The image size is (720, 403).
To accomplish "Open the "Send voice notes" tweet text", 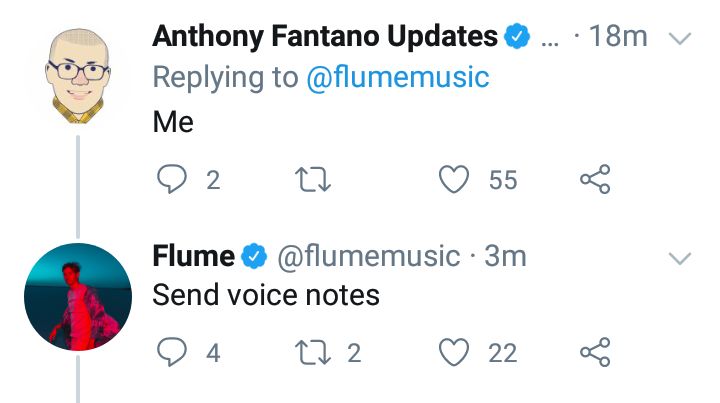I will click(x=266, y=295).
